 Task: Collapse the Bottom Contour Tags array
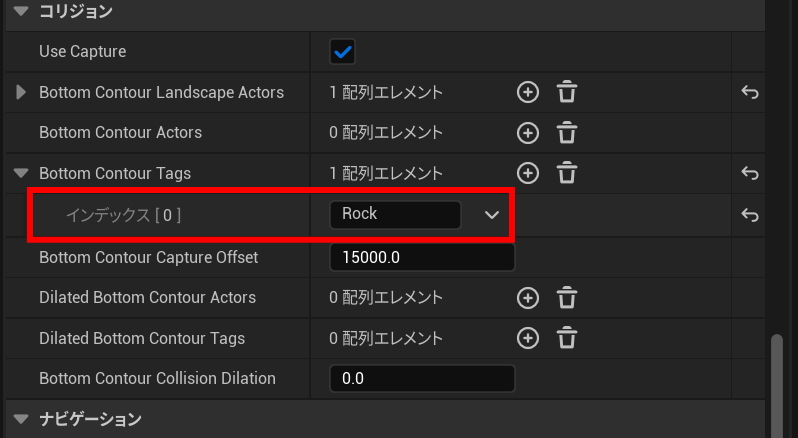point(21,173)
